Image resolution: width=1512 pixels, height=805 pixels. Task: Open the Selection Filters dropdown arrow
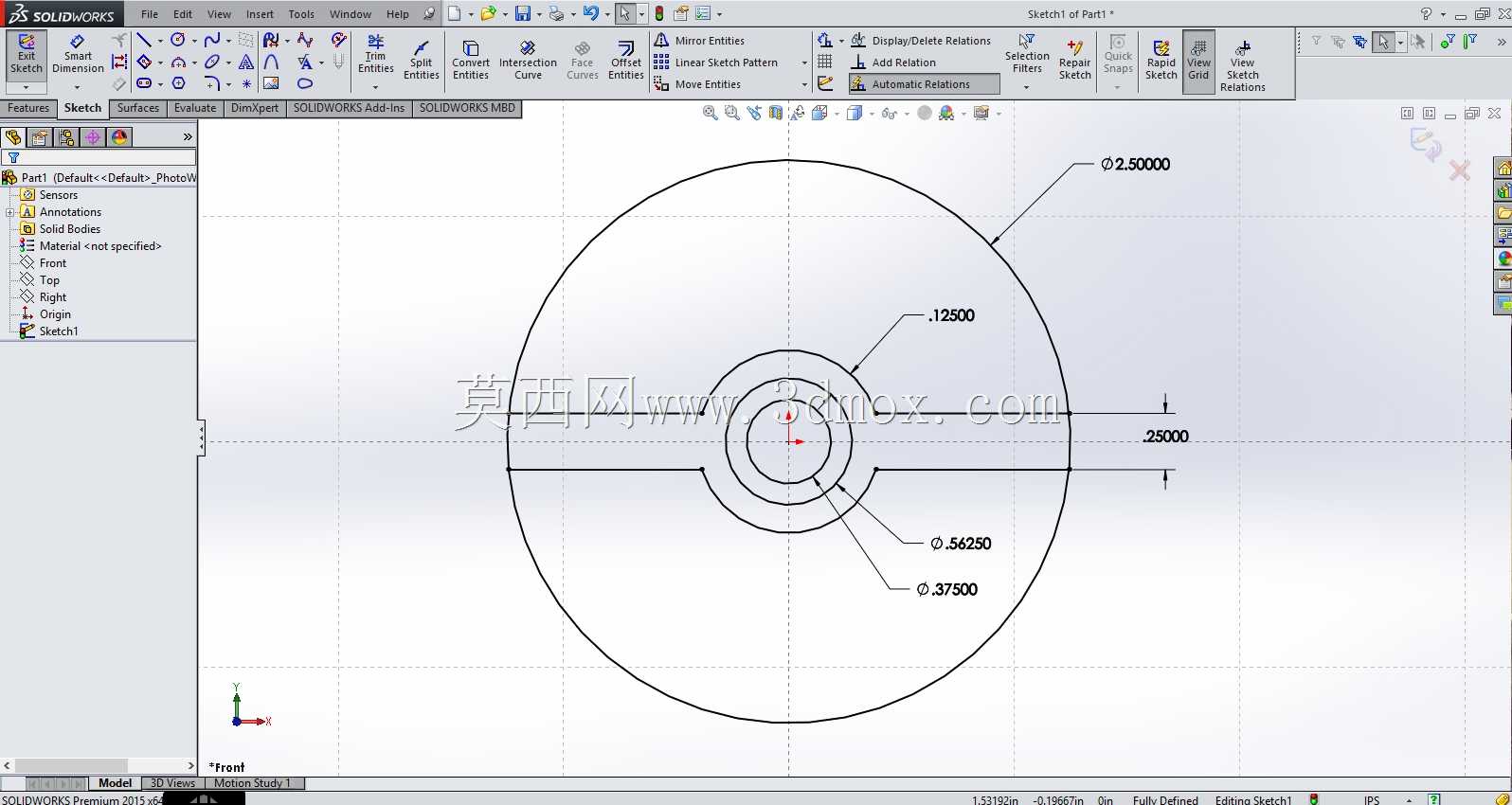[1027, 87]
